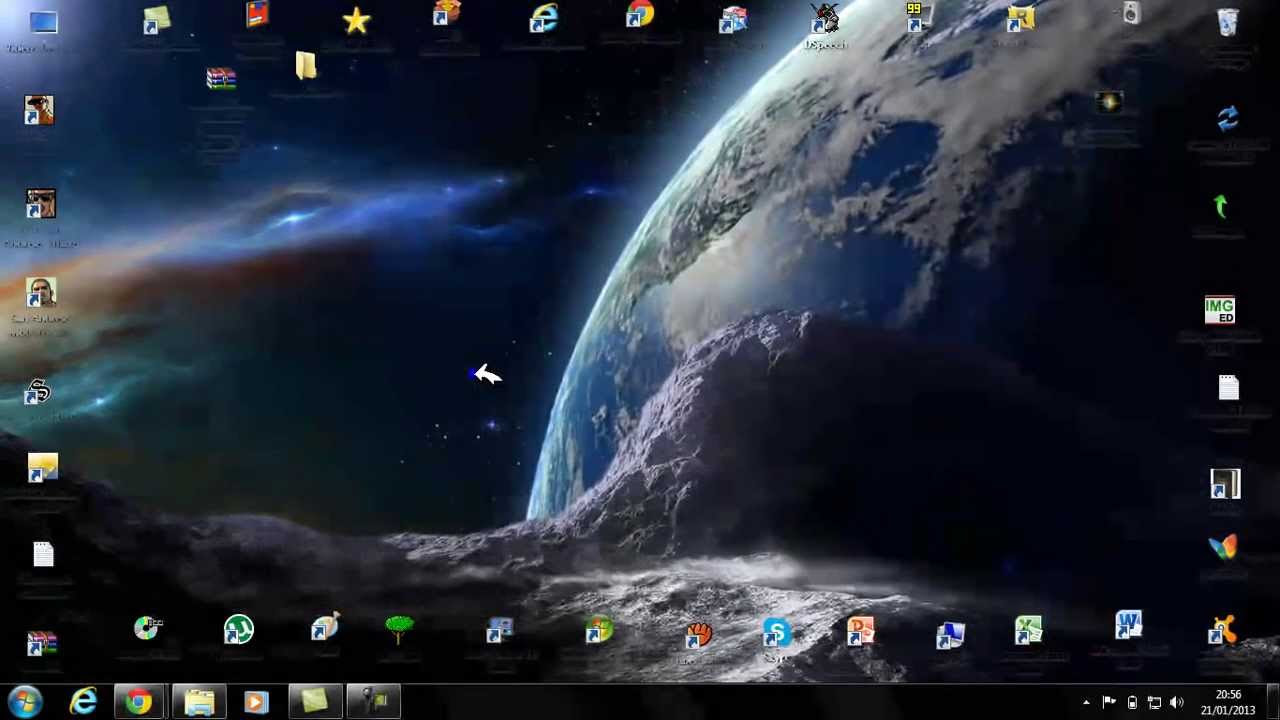Open the Windows Start menu
This screenshot has height=720, width=1280.
25,702
